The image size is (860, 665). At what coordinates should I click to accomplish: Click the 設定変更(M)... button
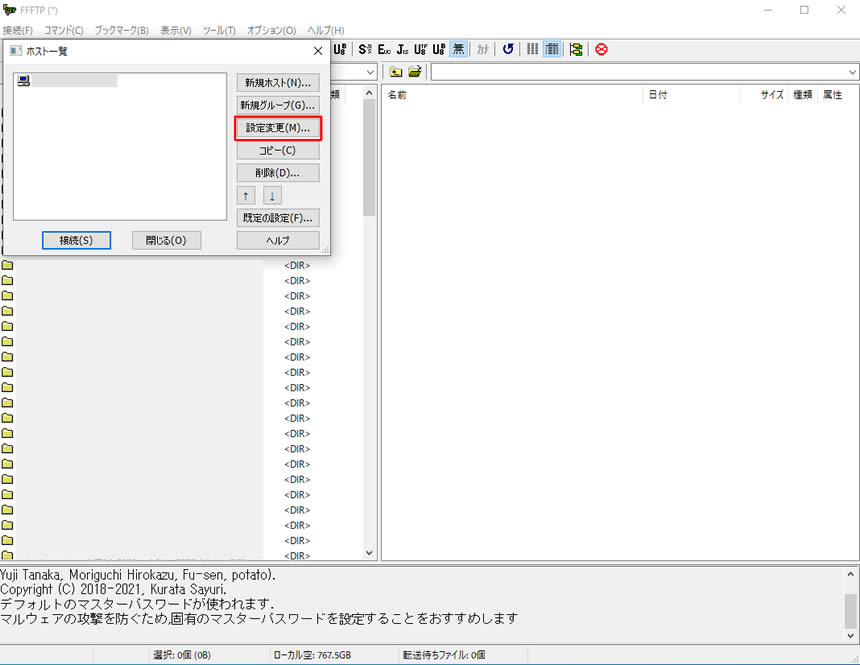pos(278,128)
